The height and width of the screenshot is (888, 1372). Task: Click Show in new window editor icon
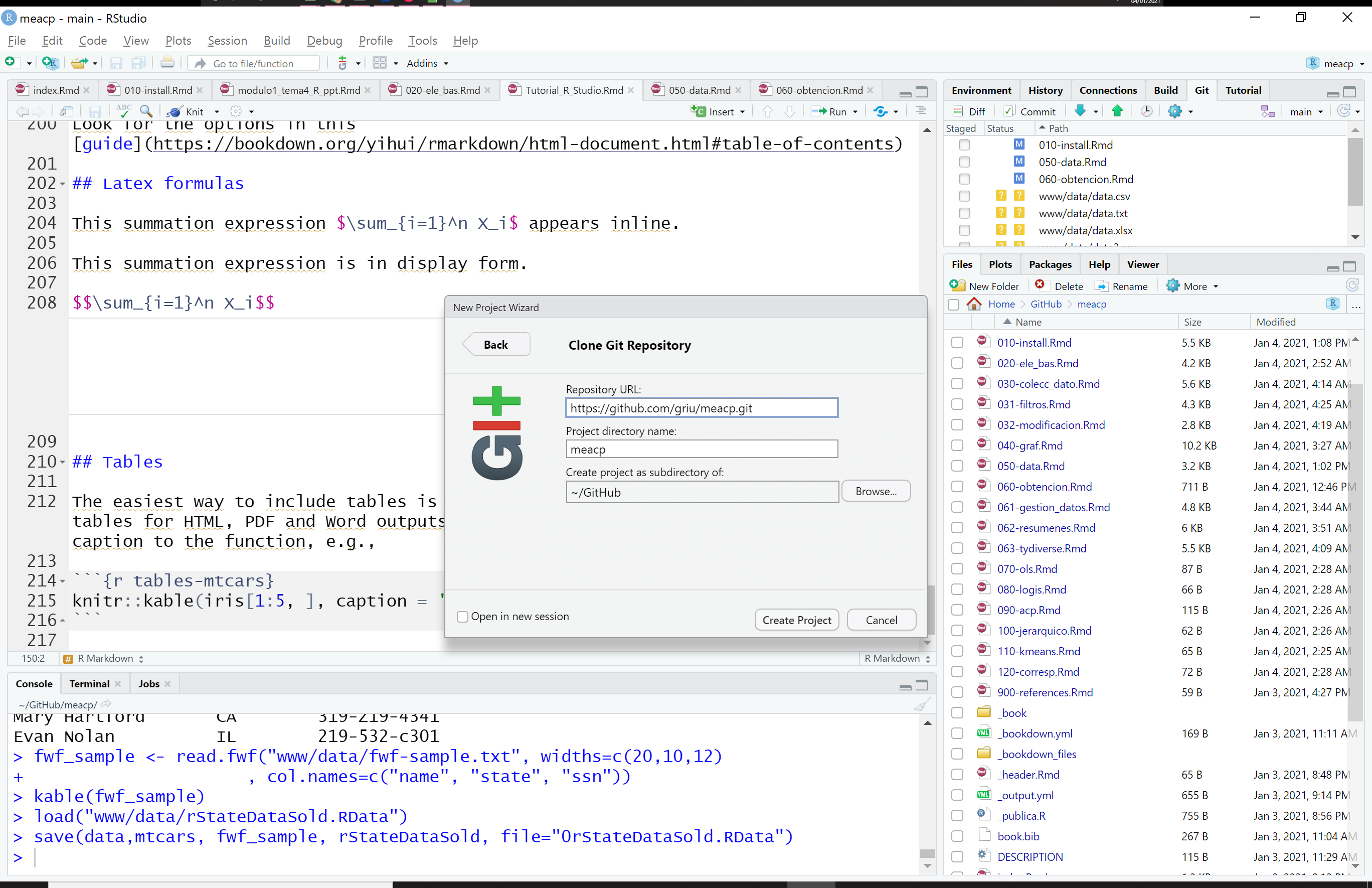coord(67,111)
